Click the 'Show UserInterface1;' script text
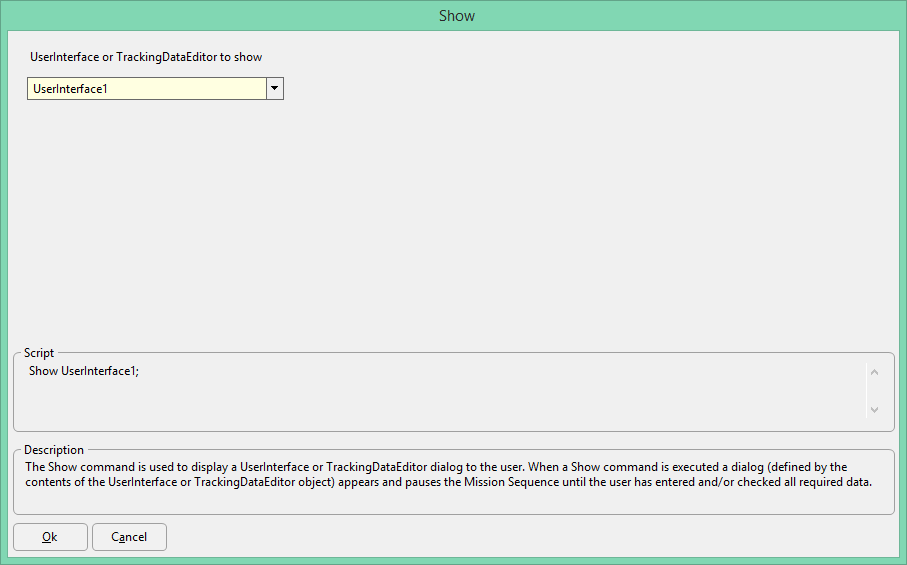This screenshot has height=565, width=907. tap(84, 371)
